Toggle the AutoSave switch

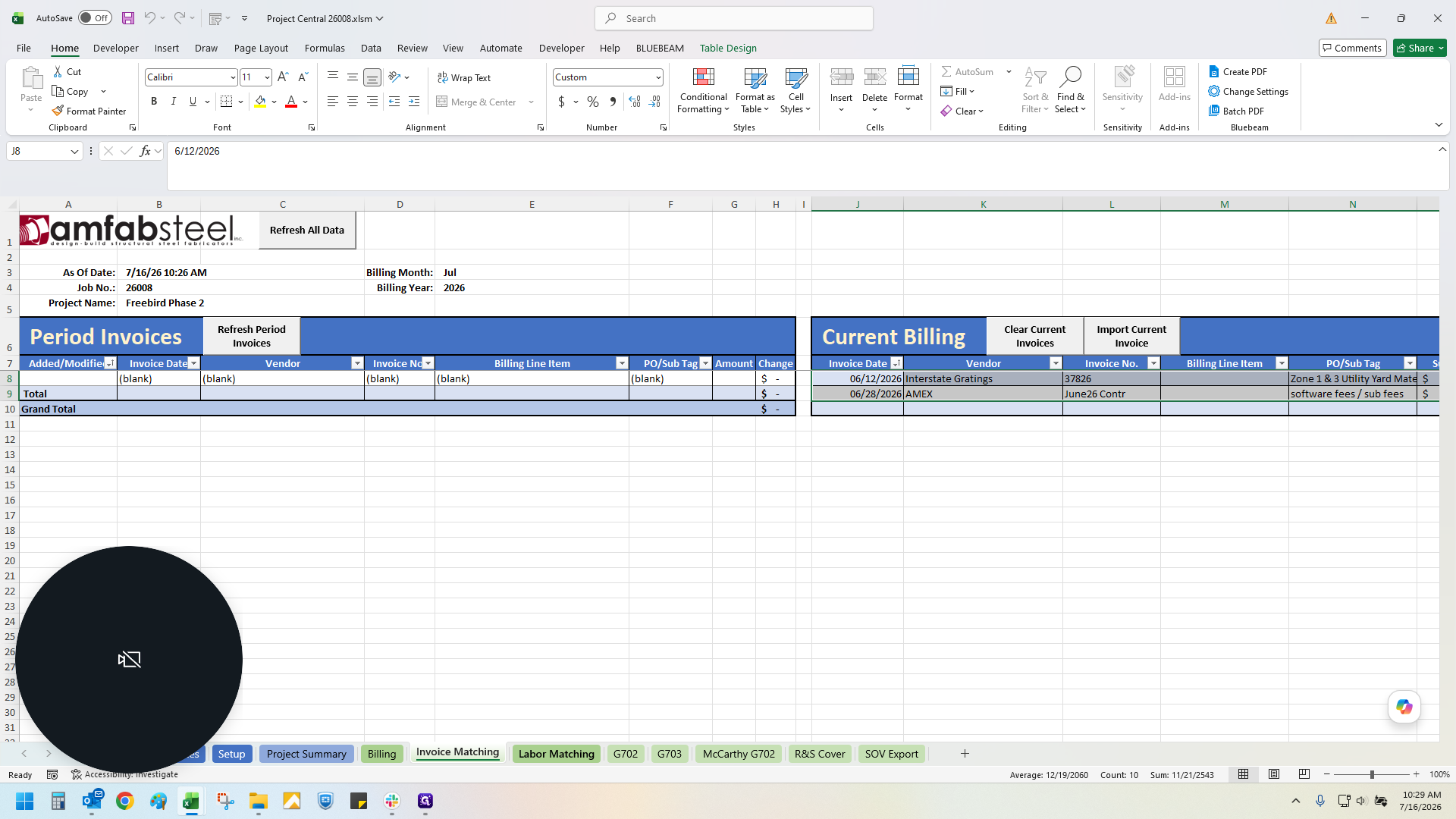click(x=95, y=18)
